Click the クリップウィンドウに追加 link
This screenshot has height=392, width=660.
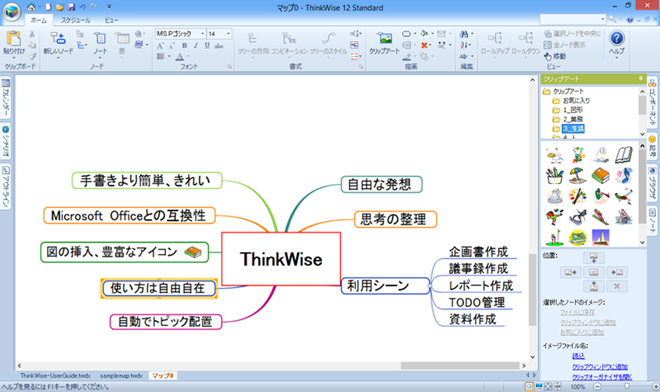pyautogui.click(x=599, y=367)
